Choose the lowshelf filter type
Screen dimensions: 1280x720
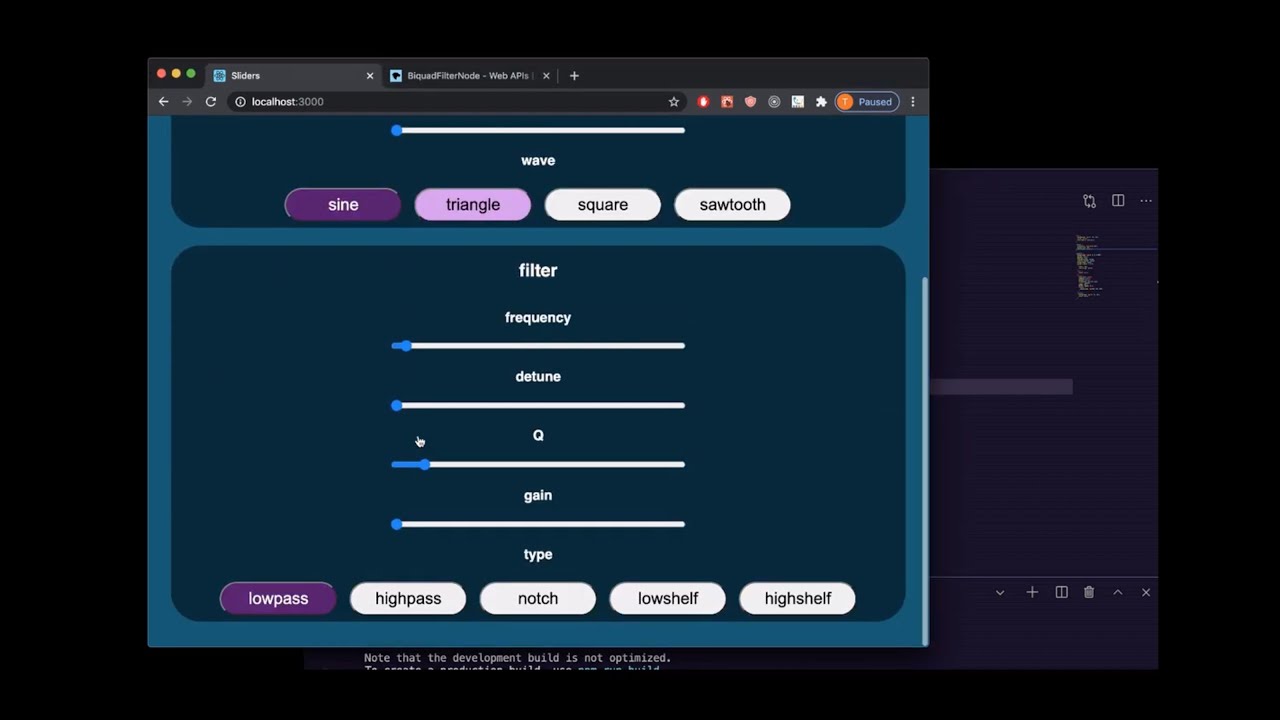(668, 598)
